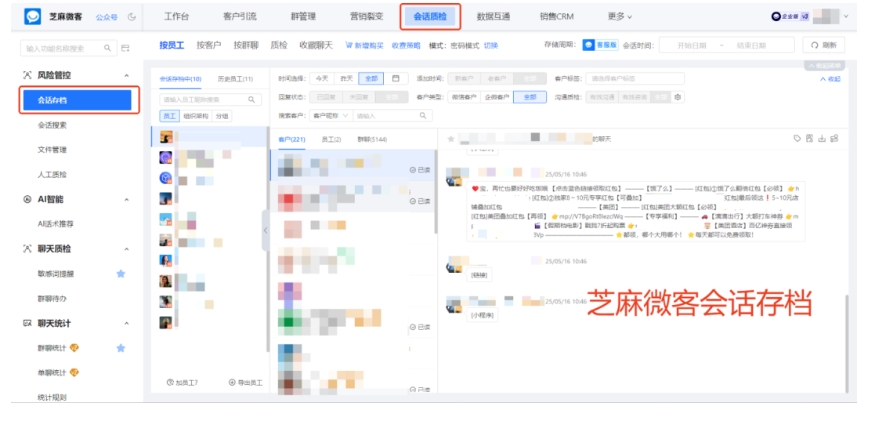Click the magnifier in customer search box

(x=423, y=115)
